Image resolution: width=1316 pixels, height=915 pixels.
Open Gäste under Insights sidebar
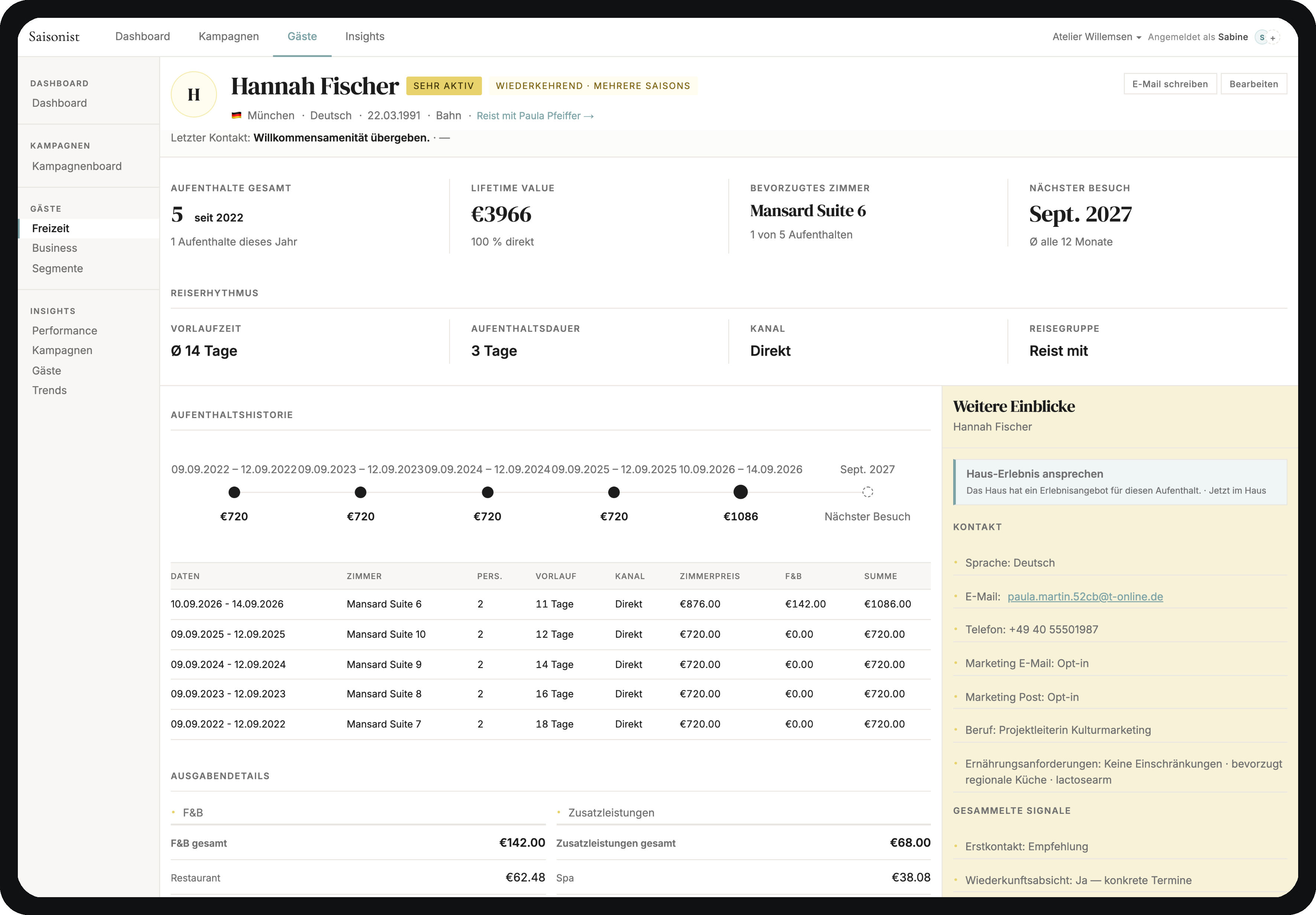pos(46,371)
